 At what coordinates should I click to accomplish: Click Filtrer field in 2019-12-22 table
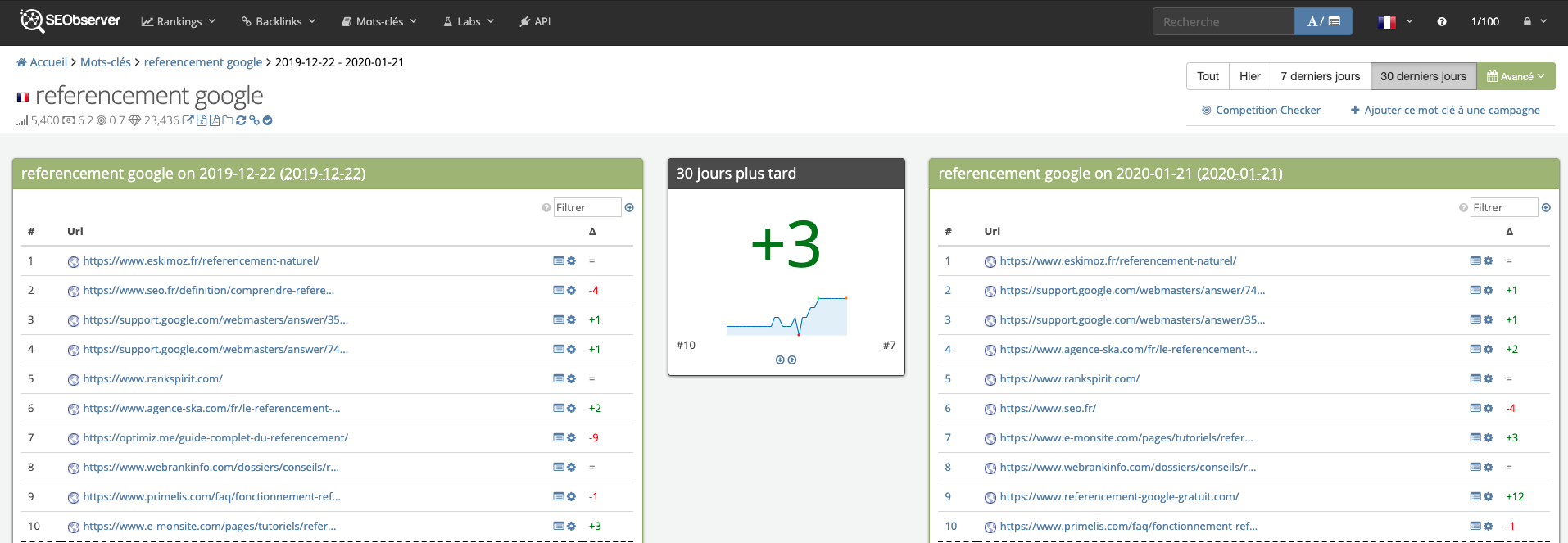(x=587, y=207)
